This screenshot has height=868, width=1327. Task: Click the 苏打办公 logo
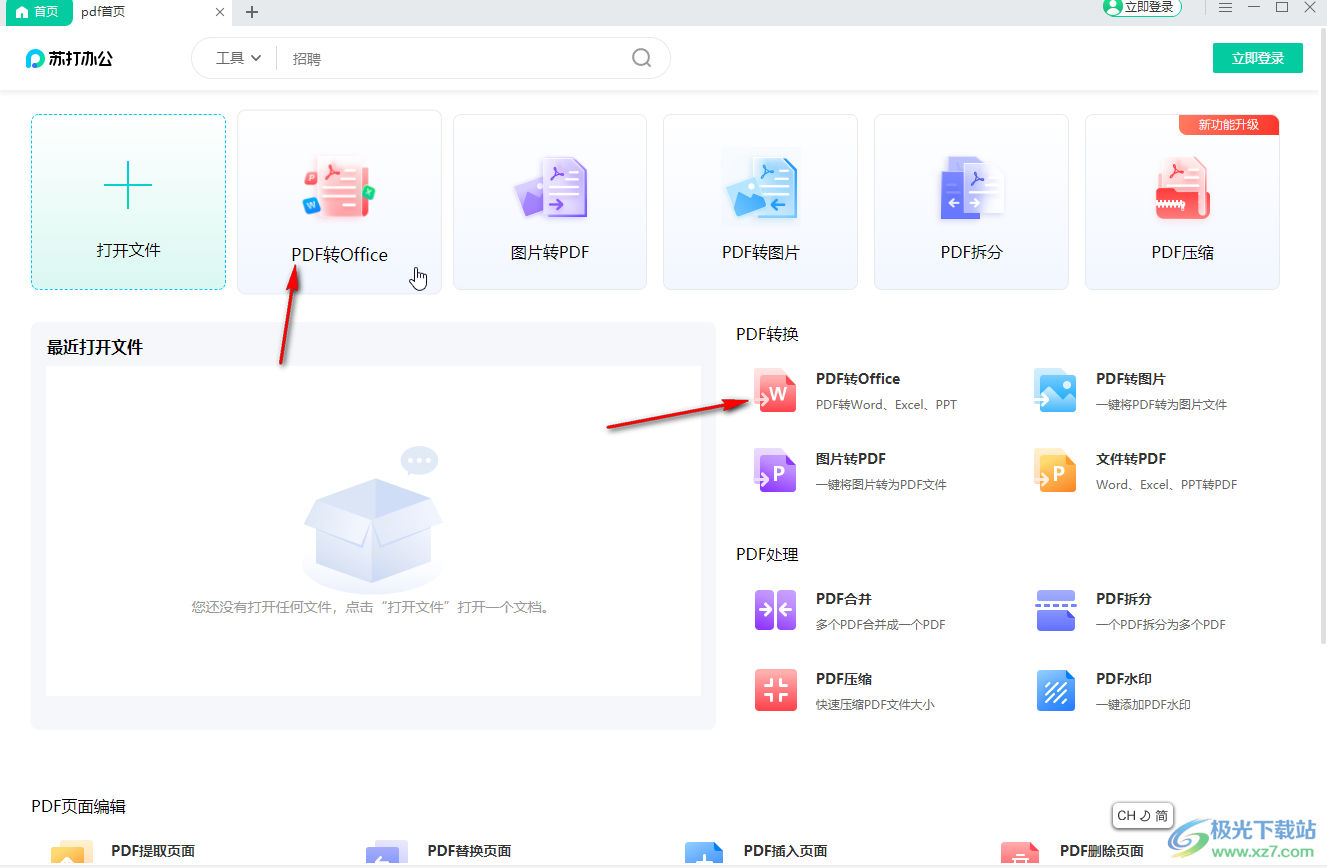pos(69,59)
